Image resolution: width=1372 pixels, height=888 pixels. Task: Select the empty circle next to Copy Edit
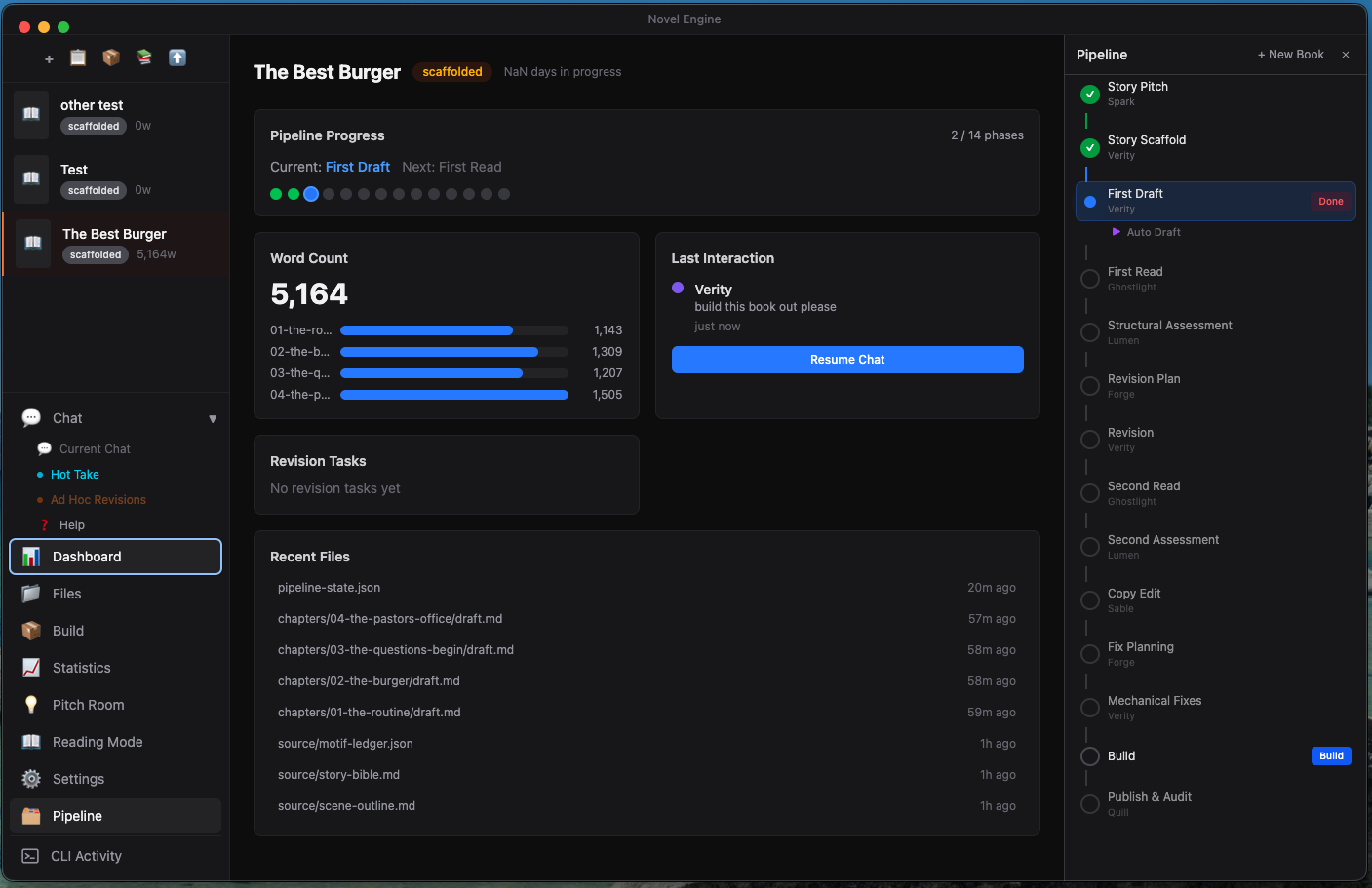pos(1089,600)
